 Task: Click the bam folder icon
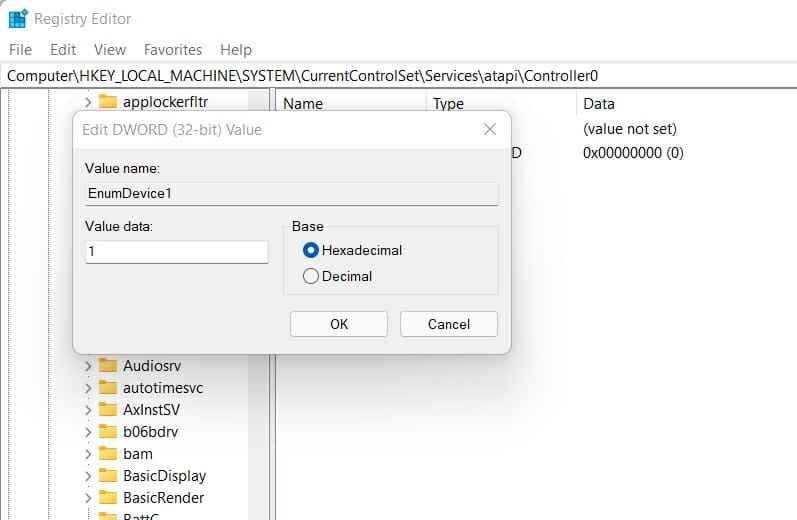108,453
